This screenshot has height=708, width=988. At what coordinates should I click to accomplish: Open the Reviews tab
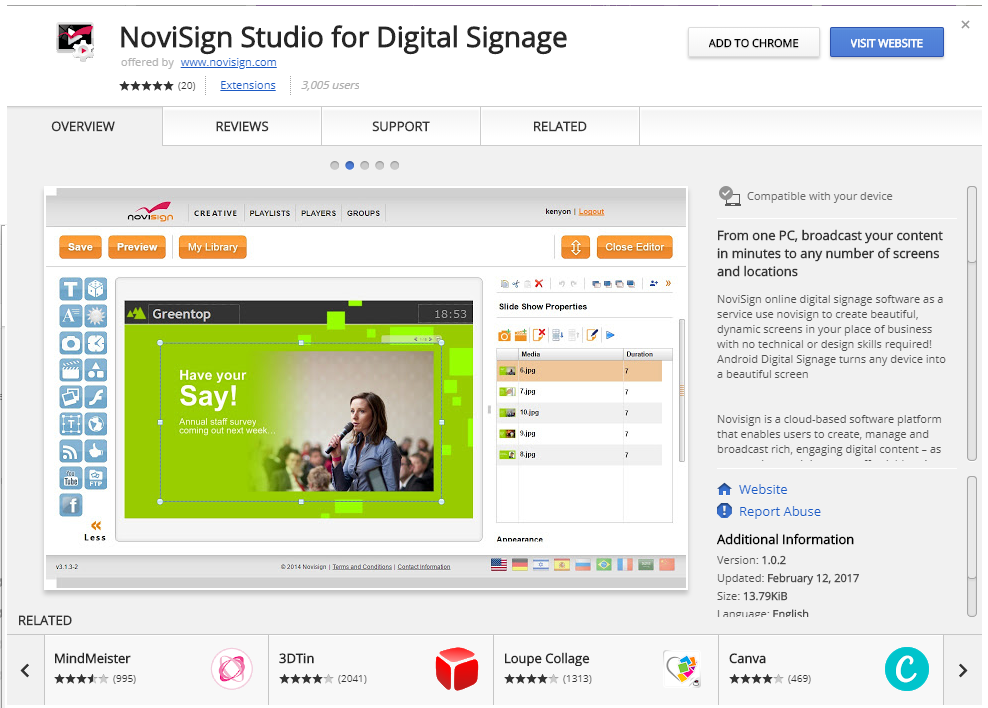coord(242,127)
